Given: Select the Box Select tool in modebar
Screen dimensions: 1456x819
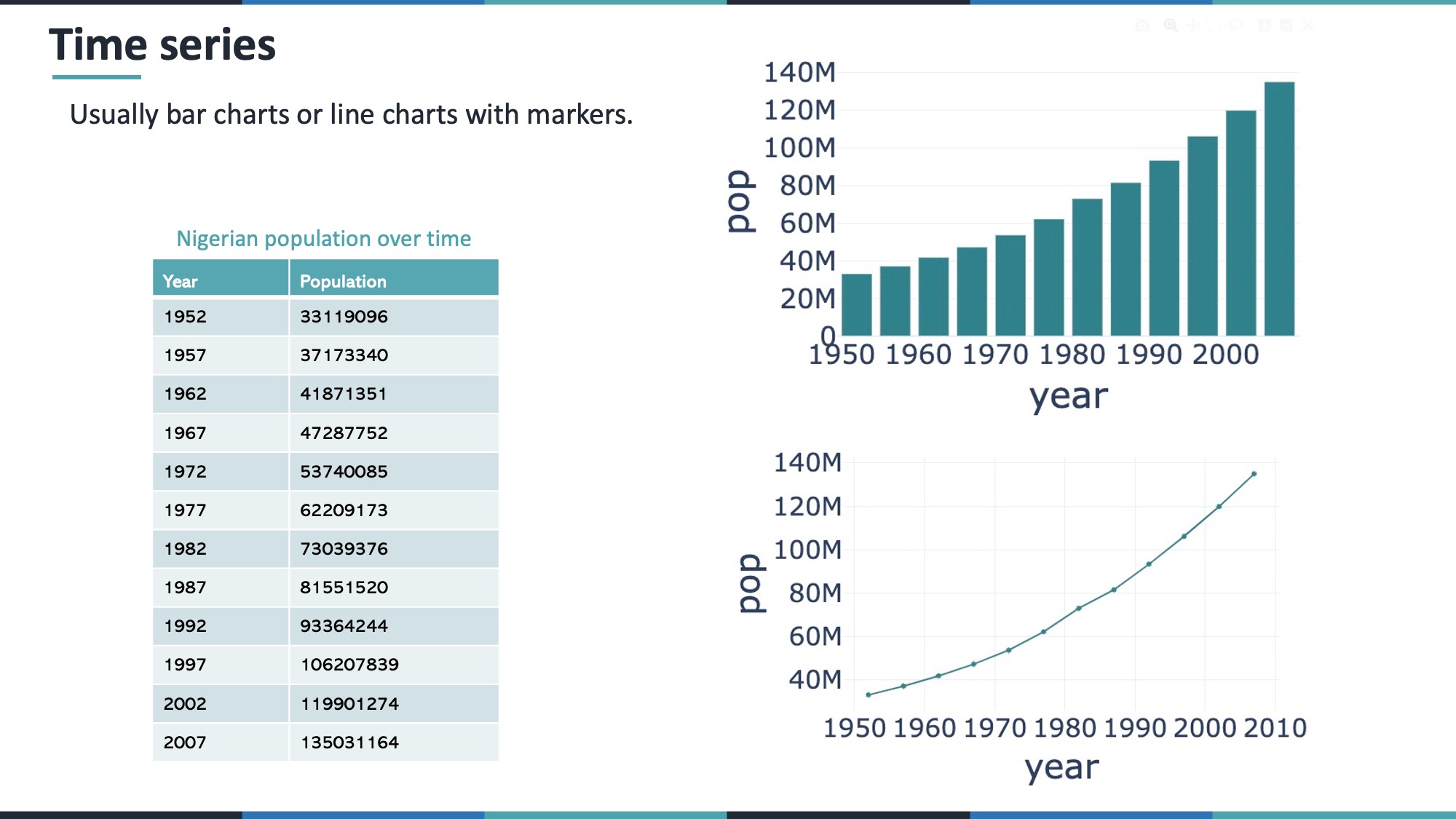Looking at the screenshot, I should click(1214, 25).
